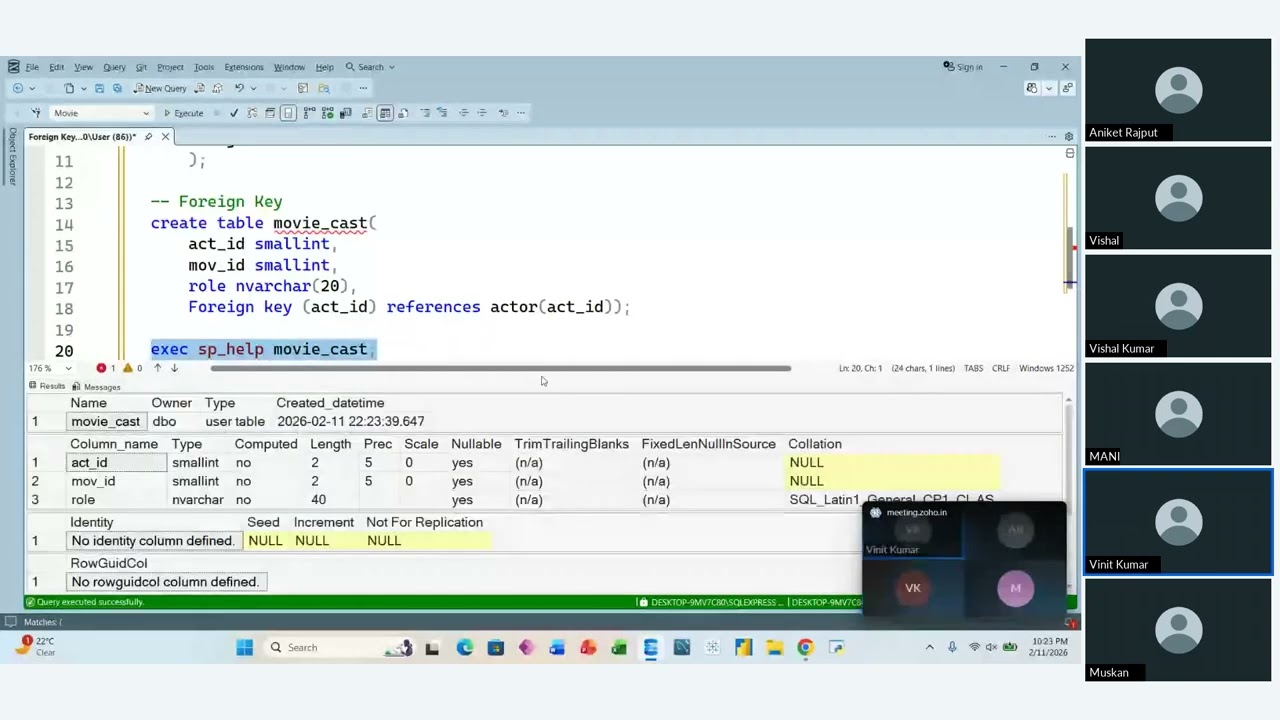Open the File menu
The height and width of the screenshot is (720, 1280).
32,67
